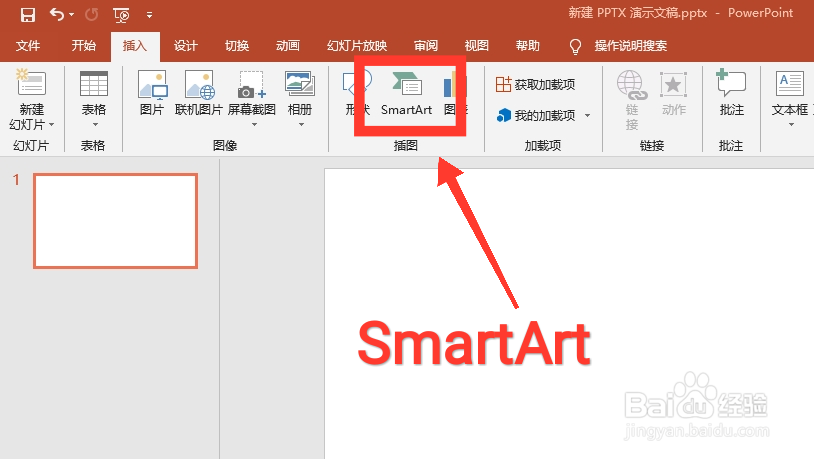
Task: Create a photo album with 相册 icon
Action: (300, 84)
